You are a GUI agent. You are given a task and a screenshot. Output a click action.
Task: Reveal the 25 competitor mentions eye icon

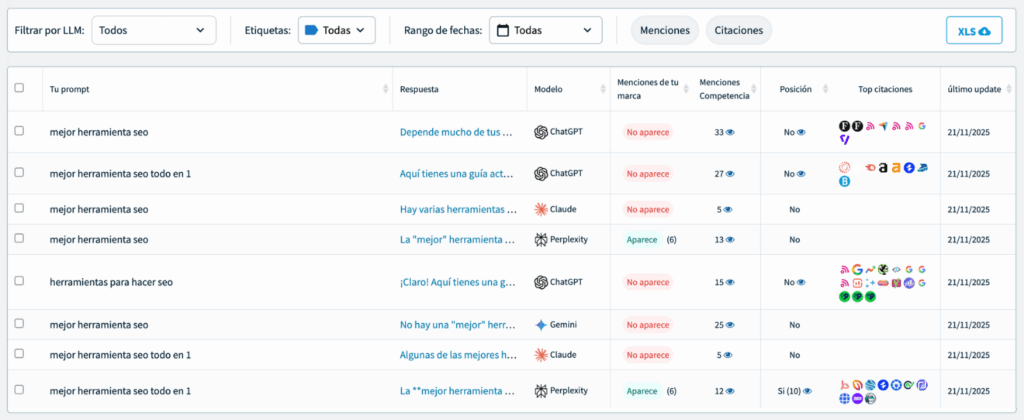tap(730, 325)
